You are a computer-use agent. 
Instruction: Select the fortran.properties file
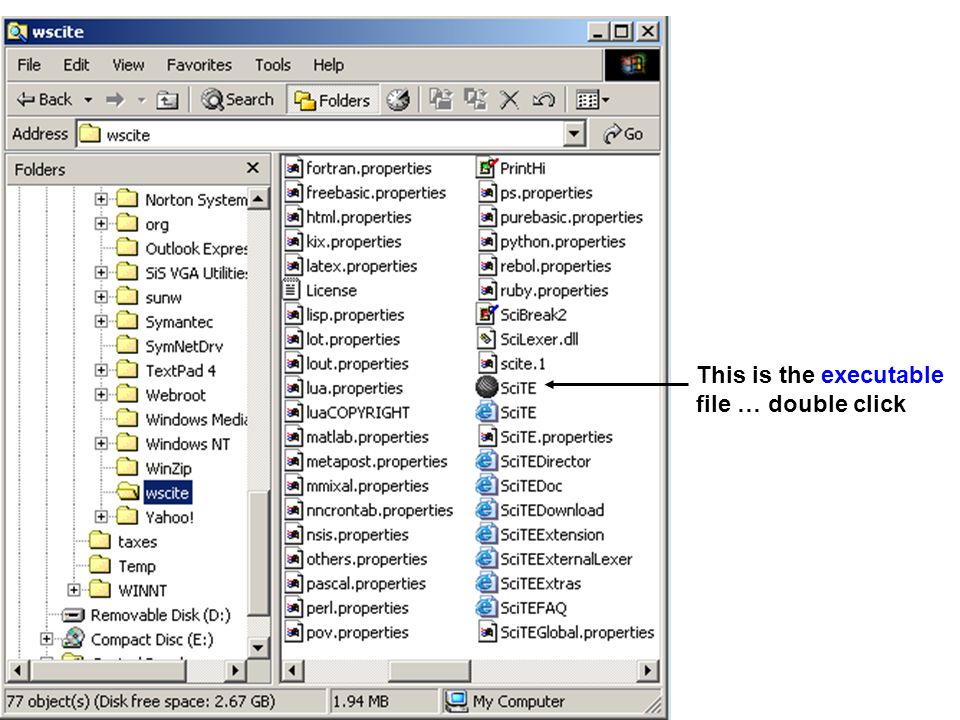pyautogui.click(x=358, y=168)
